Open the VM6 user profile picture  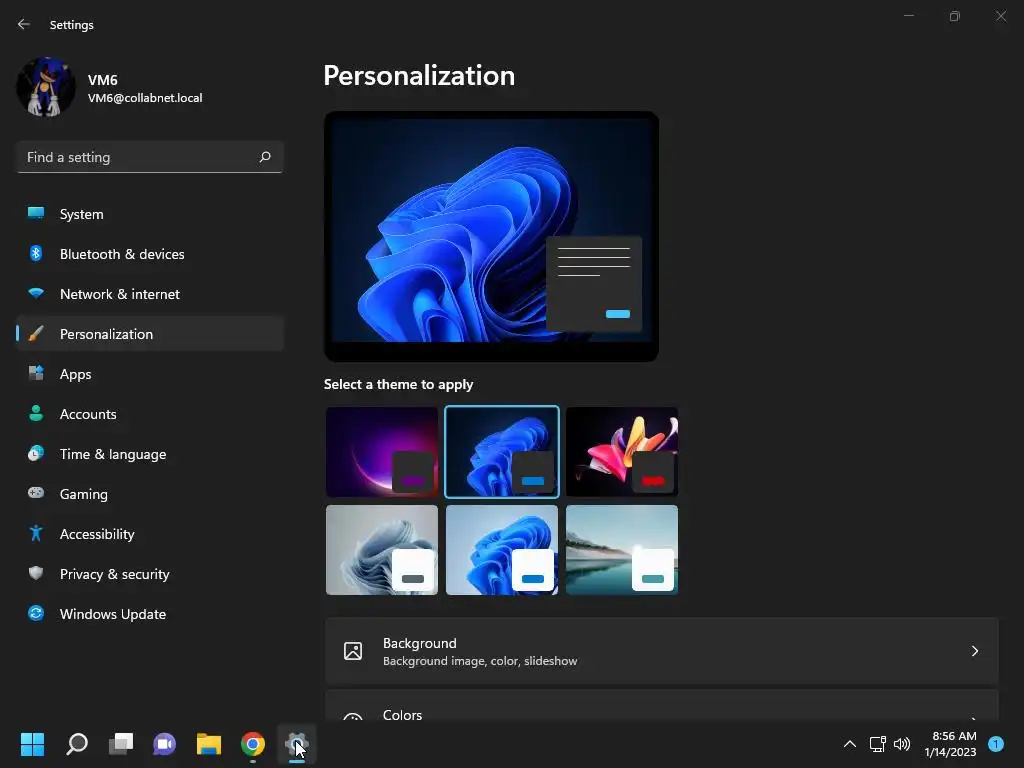point(46,88)
